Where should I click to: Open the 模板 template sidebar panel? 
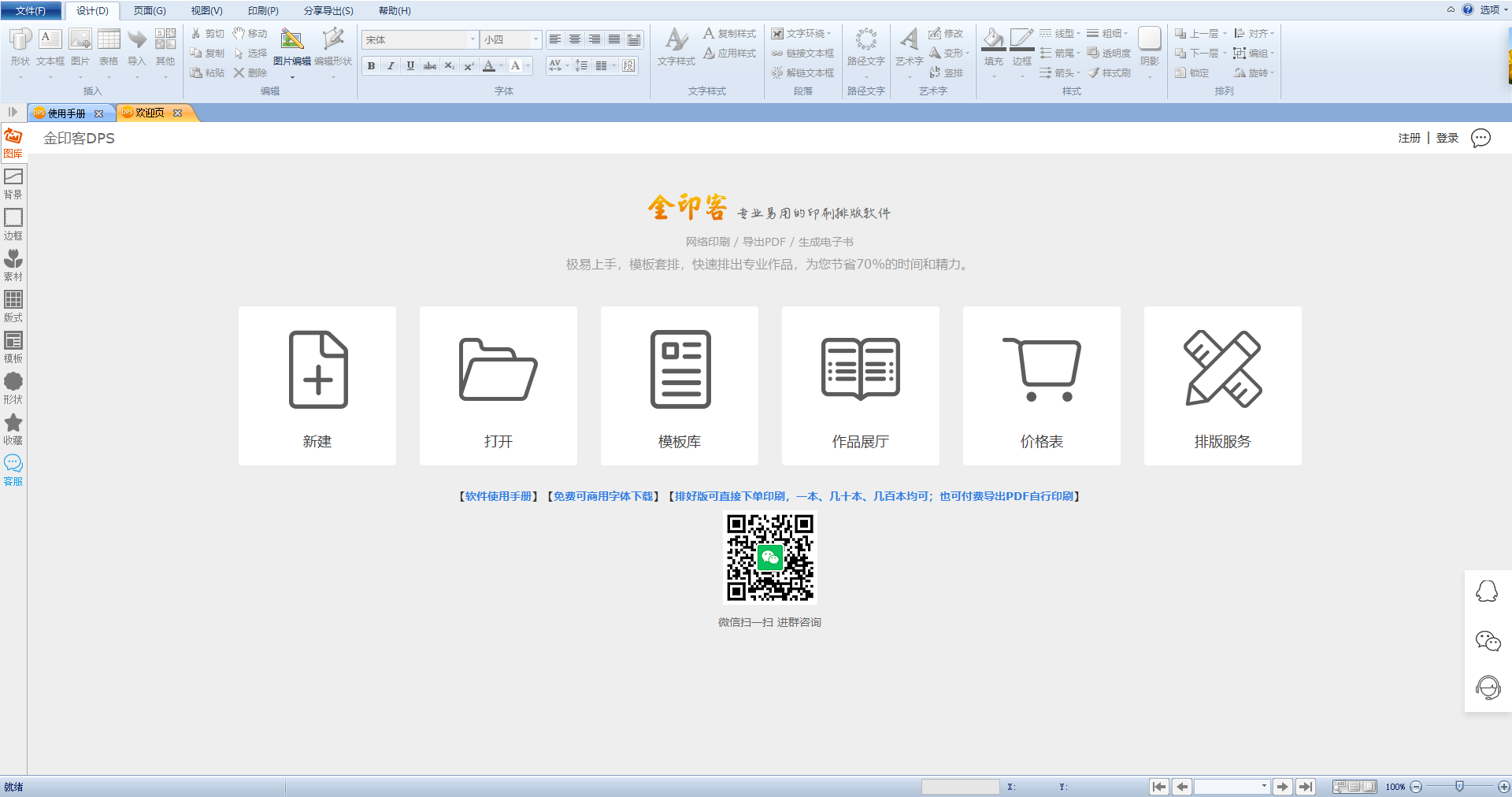13,347
